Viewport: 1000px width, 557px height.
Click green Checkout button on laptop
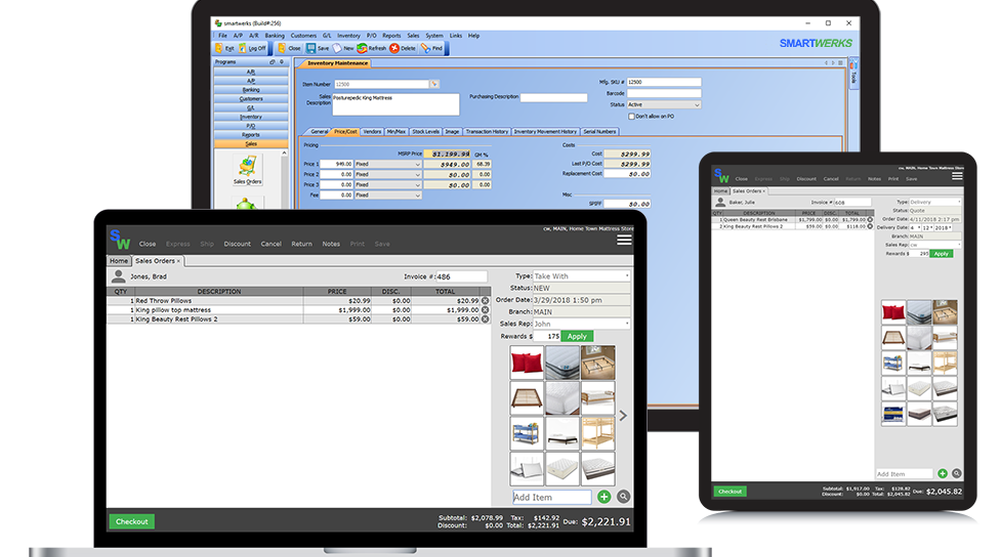tap(131, 521)
